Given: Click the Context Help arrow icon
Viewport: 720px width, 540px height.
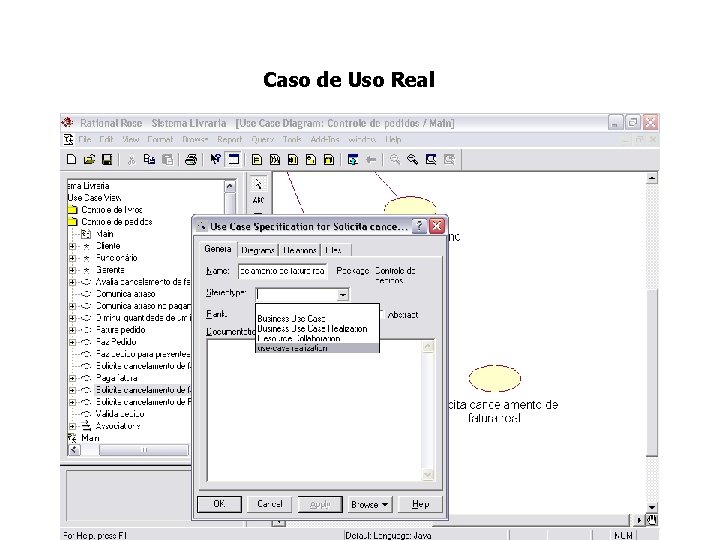Looking at the screenshot, I should tap(215, 159).
